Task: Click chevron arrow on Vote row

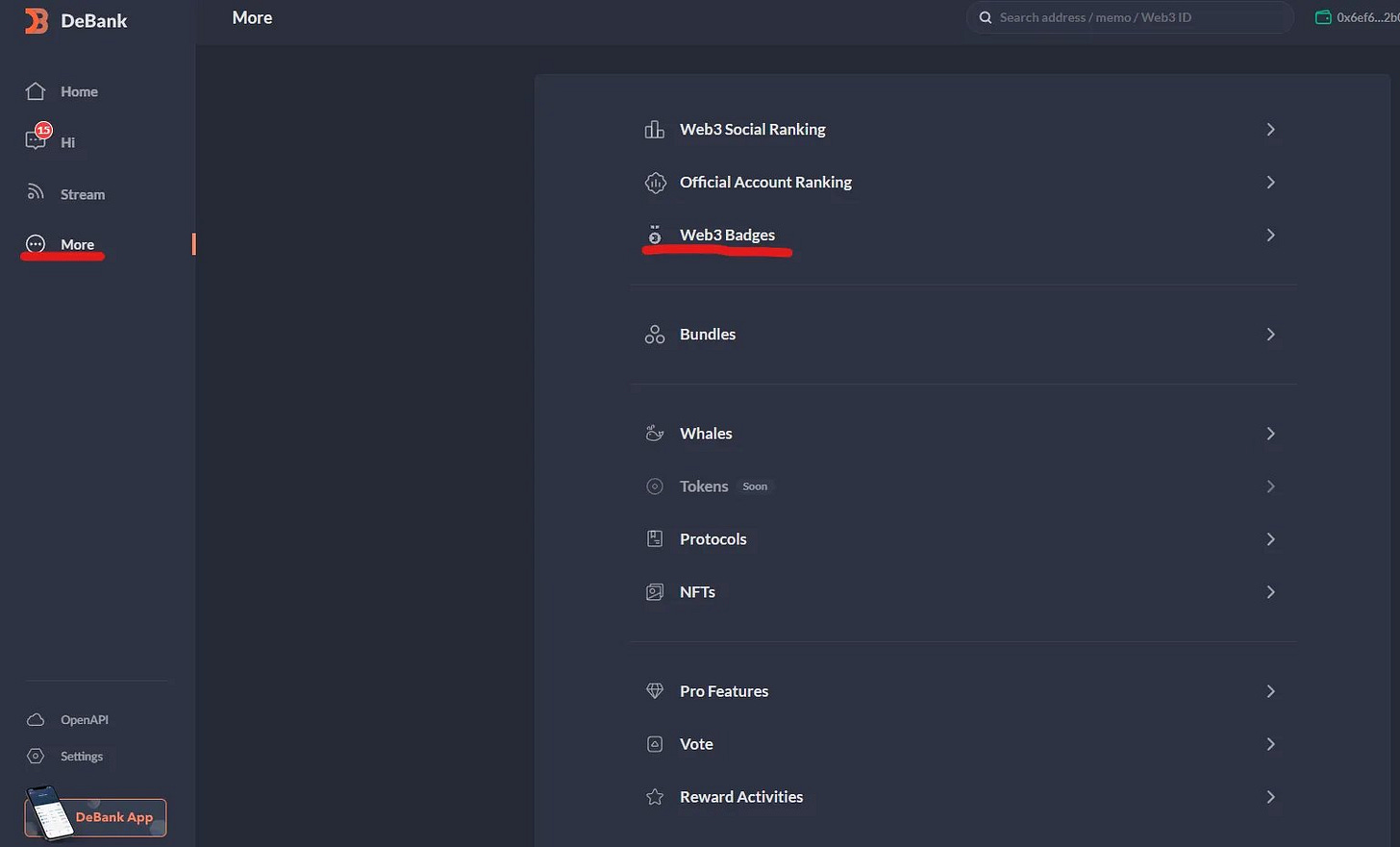Action: [1270, 744]
